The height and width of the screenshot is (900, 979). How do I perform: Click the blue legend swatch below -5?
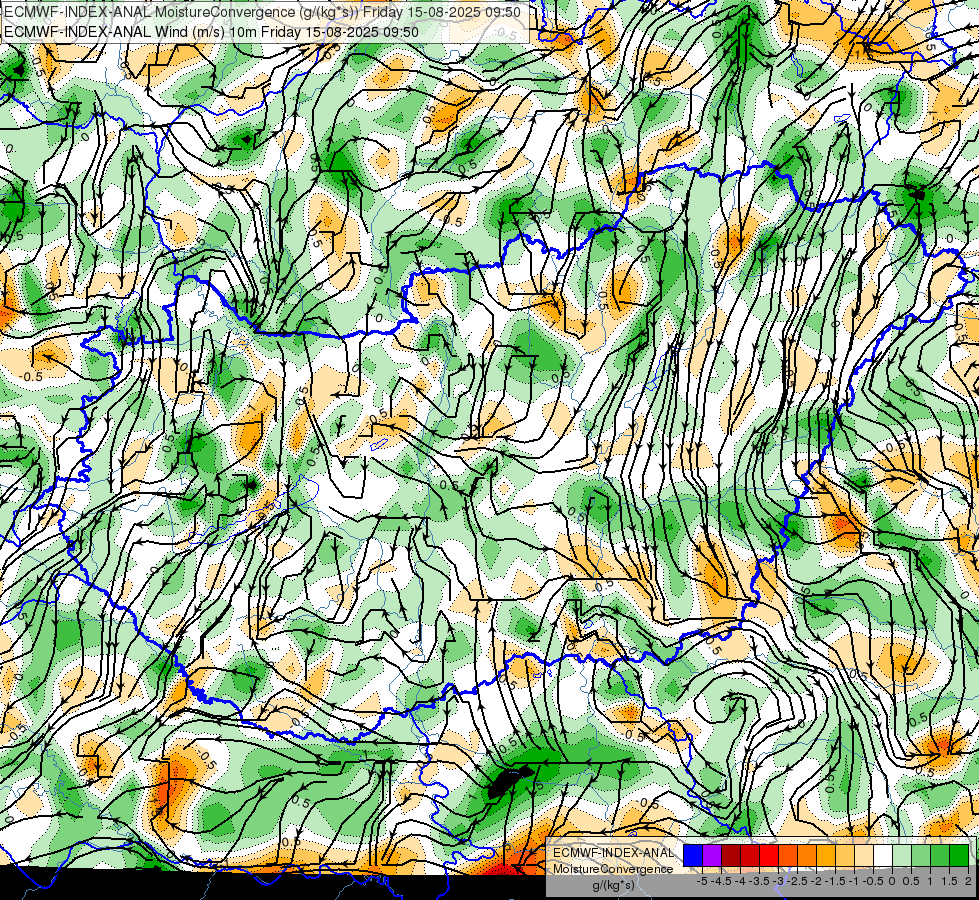pos(693,855)
